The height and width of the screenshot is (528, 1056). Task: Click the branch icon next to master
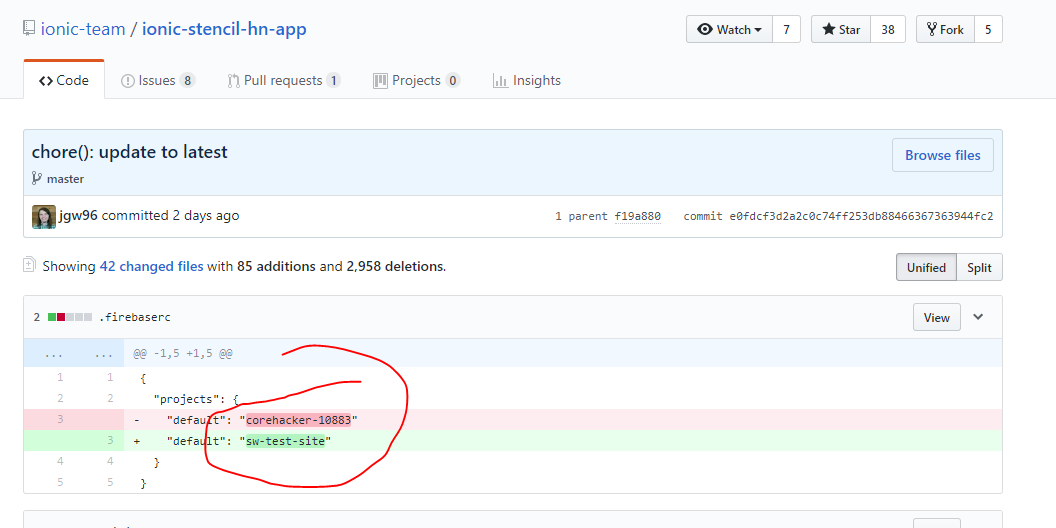pyautogui.click(x=36, y=178)
